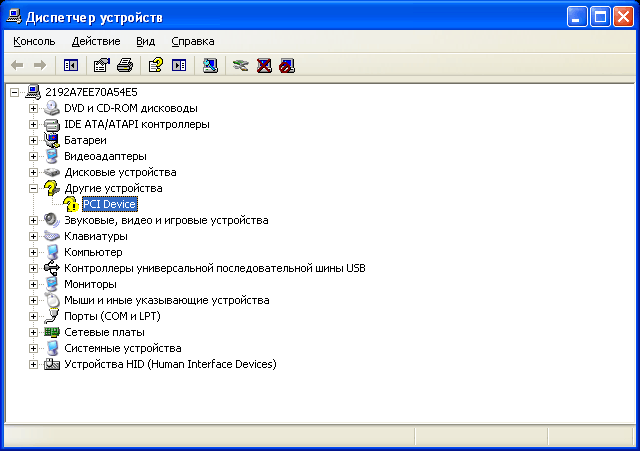Click the yellow question icon of Другие устройства
The width and height of the screenshot is (640, 451).
(52, 188)
